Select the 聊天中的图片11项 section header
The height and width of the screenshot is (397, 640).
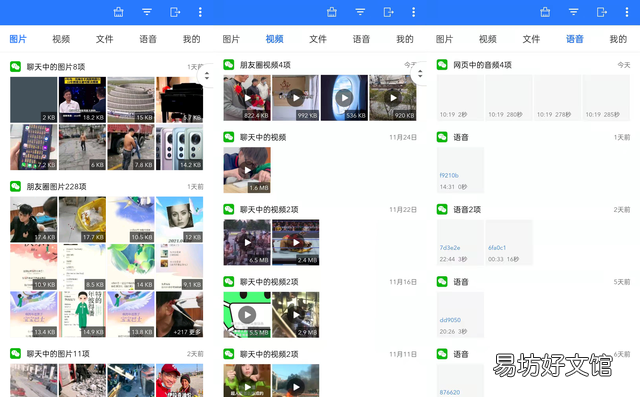(x=58, y=354)
